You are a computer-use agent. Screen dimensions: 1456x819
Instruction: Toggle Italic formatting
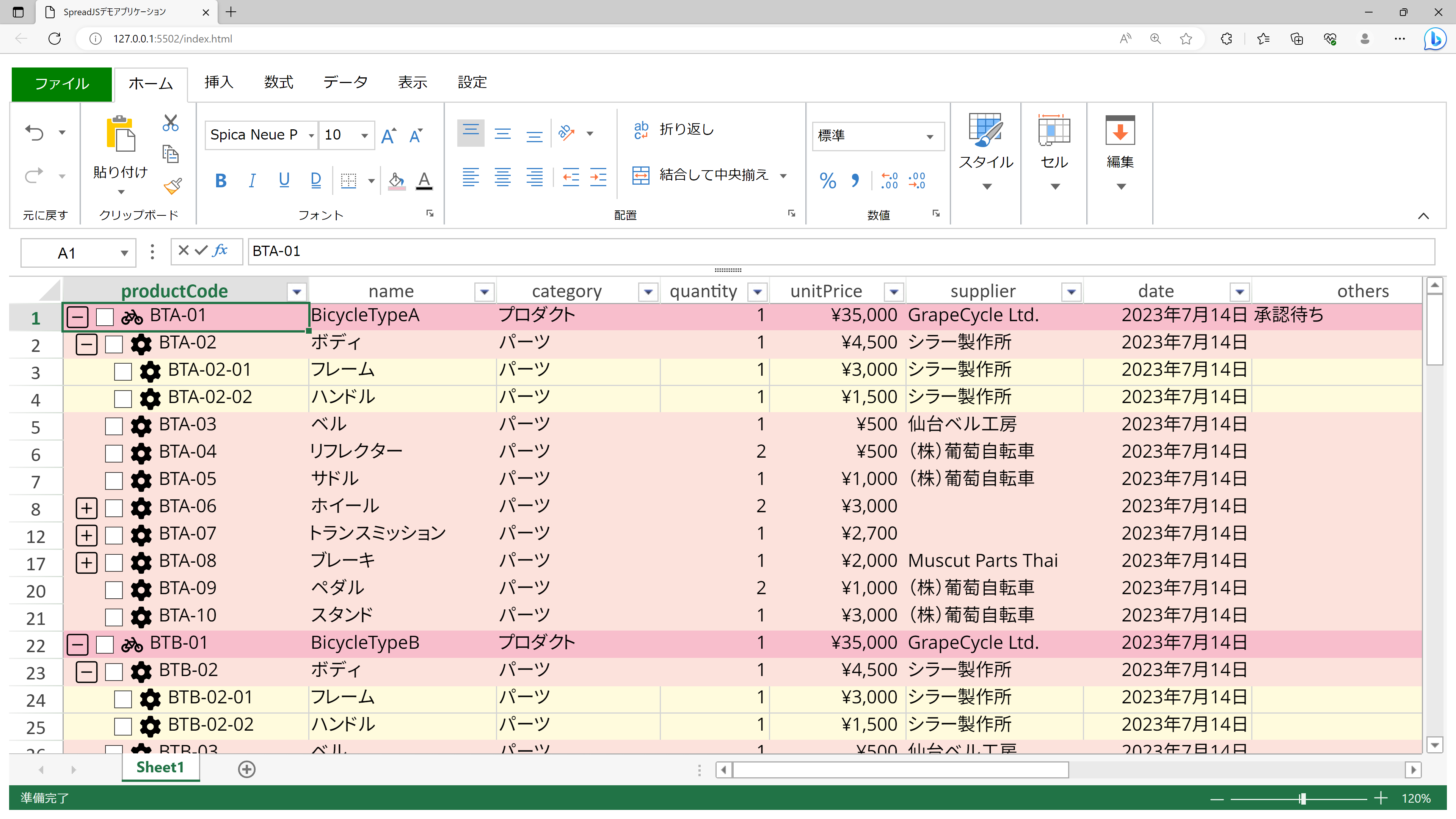click(252, 180)
